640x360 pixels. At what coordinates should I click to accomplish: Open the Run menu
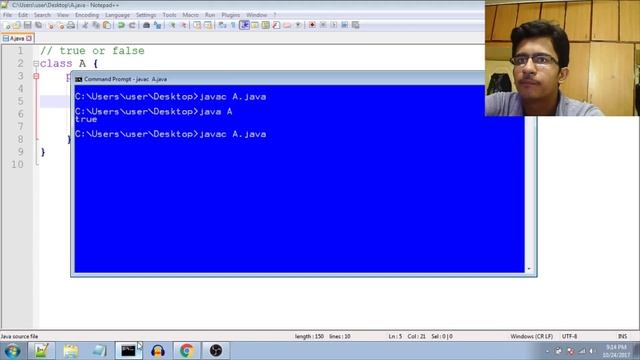tap(210, 15)
